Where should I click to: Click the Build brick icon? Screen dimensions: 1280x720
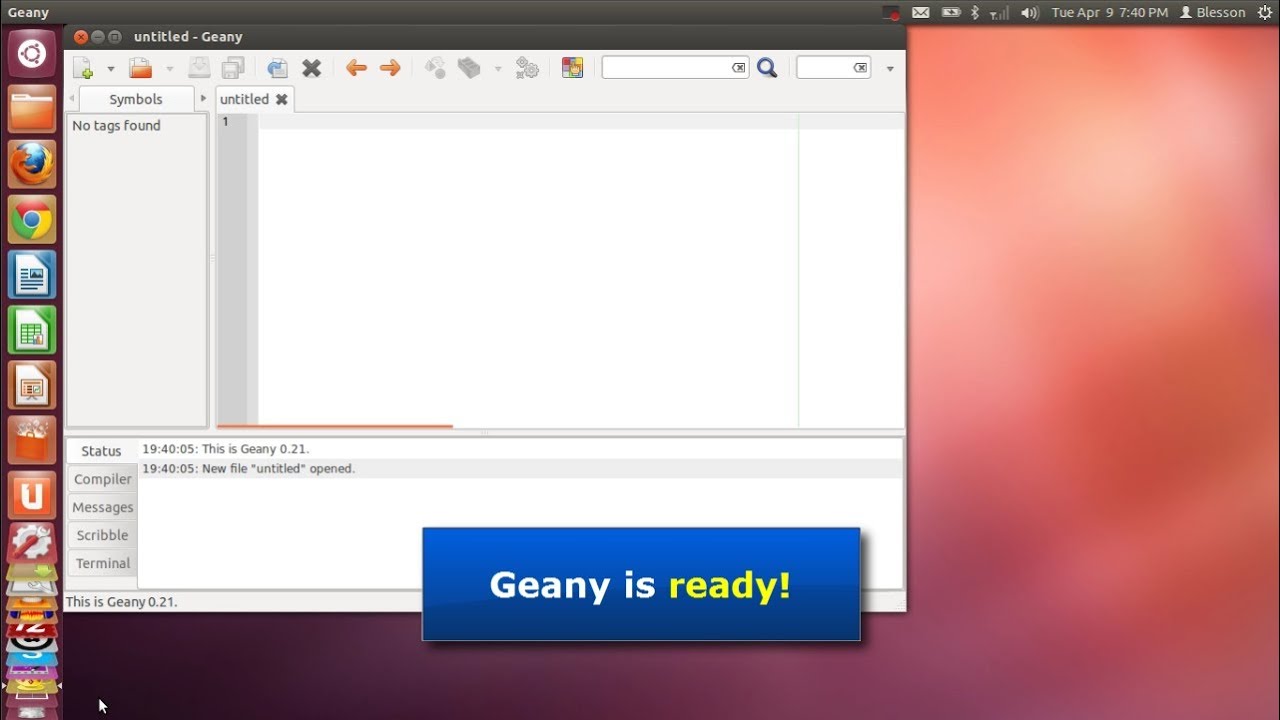pyautogui.click(x=469, y=68)
